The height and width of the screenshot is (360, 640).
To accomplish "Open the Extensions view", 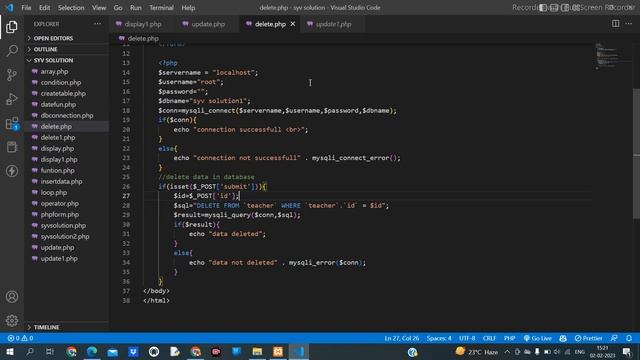I will tap(12, 123).
